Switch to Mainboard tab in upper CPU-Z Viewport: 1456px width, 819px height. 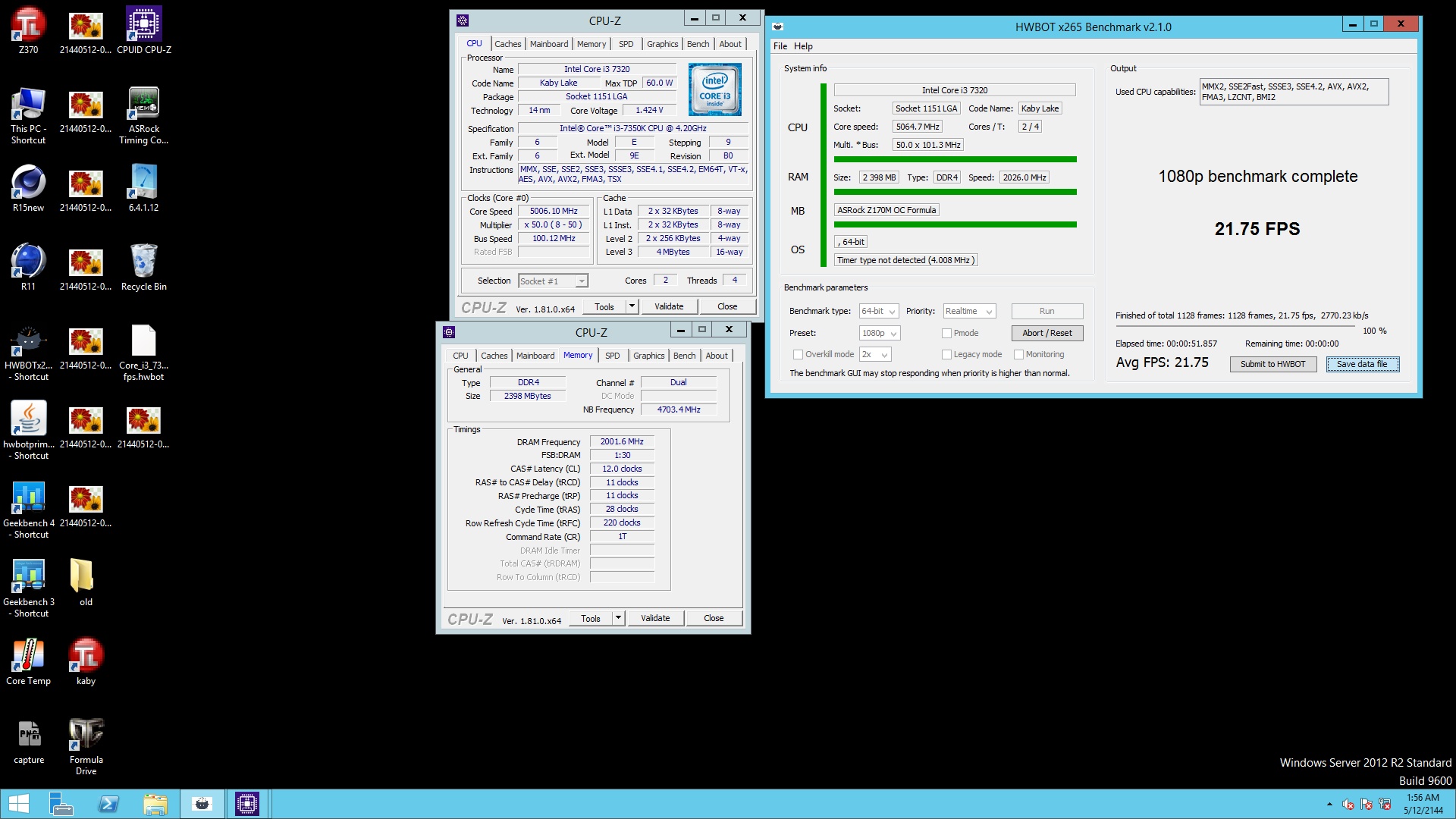pyautogui.click(x=549, y=44)
